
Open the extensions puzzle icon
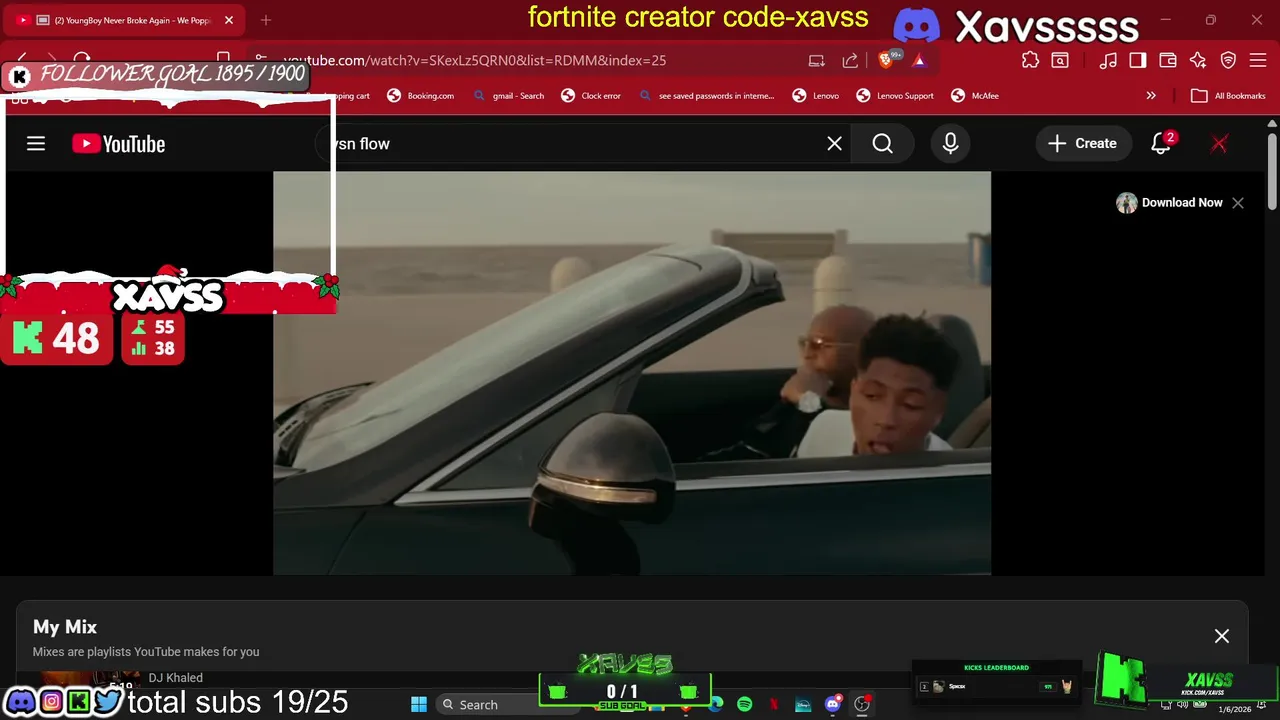[1030, 60]
